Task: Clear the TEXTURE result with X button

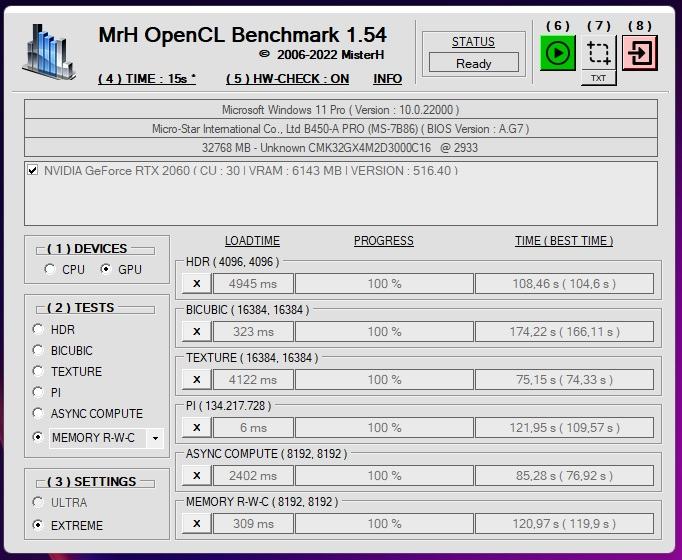Action: pyautogui.click(x=197, y=379)
